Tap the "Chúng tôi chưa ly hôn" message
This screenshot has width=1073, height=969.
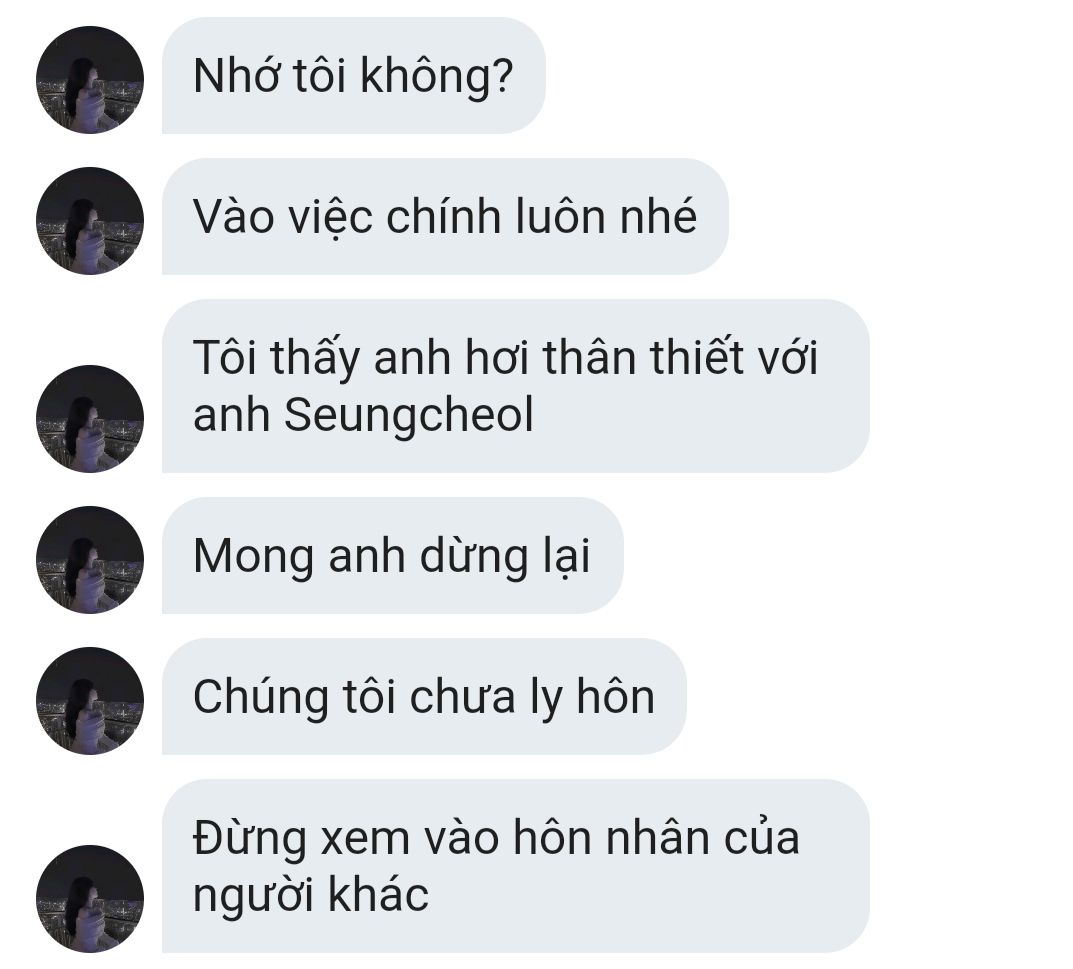pyautogui.click(x=424, y=697)
